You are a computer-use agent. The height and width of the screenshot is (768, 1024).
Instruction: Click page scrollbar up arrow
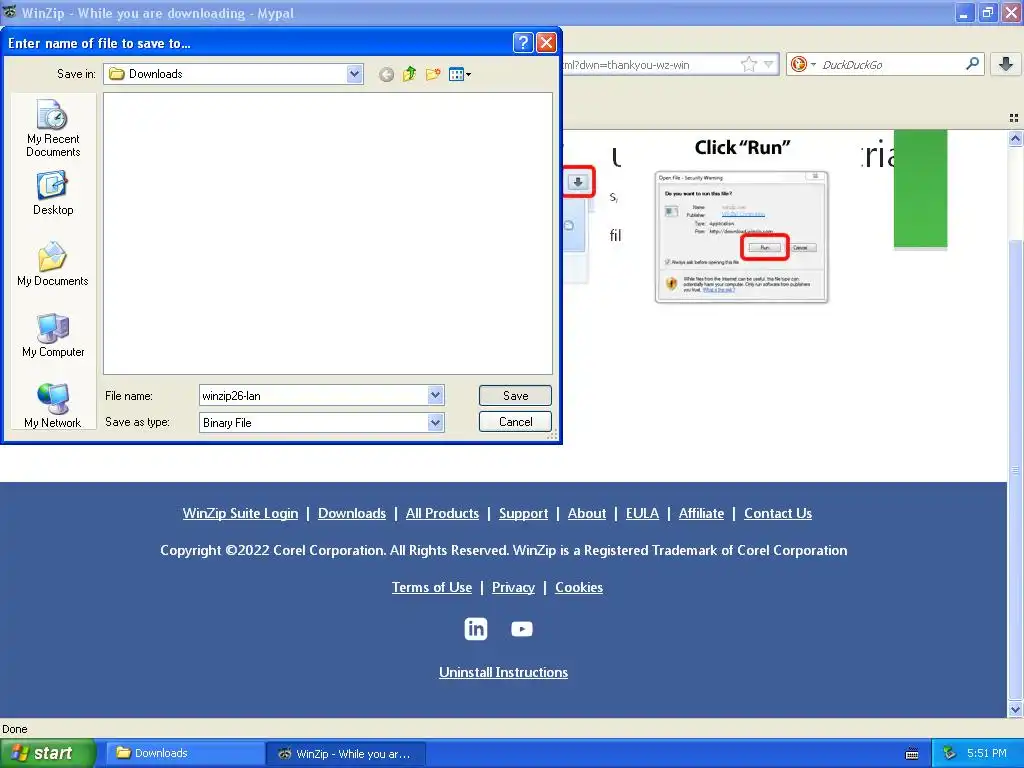pyautogui.click(x=1015, y=138)
